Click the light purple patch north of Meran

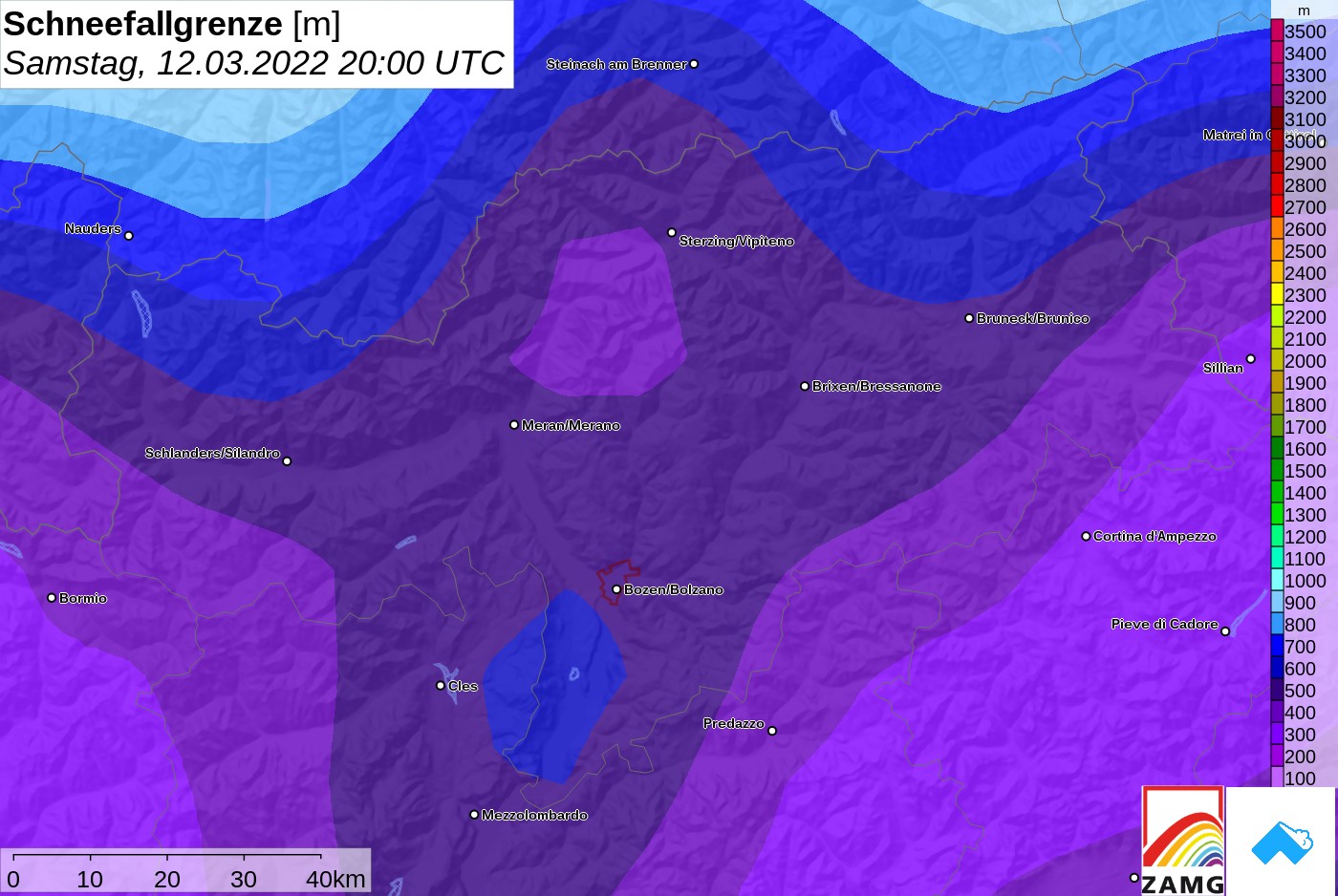coord(599,313)
